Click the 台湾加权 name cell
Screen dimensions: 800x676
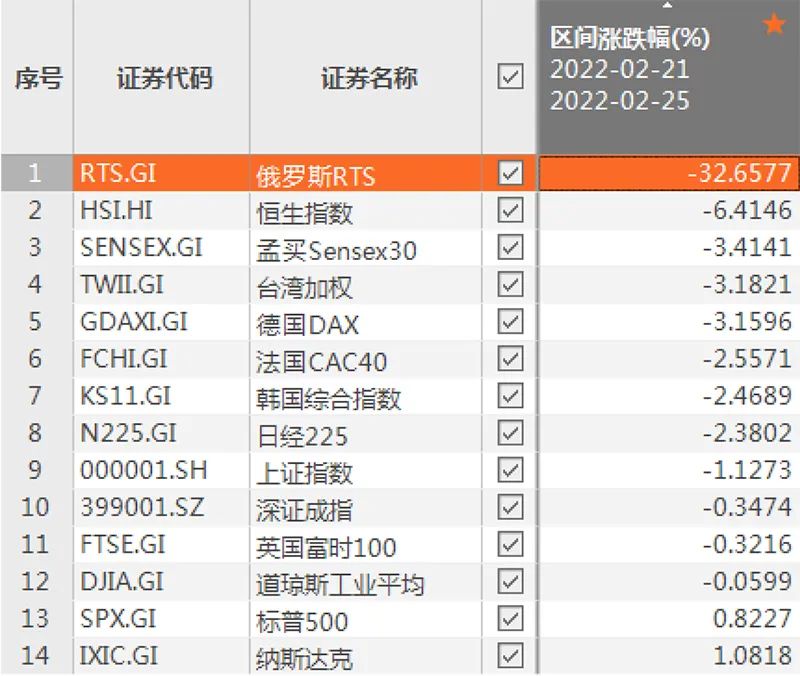366,285
